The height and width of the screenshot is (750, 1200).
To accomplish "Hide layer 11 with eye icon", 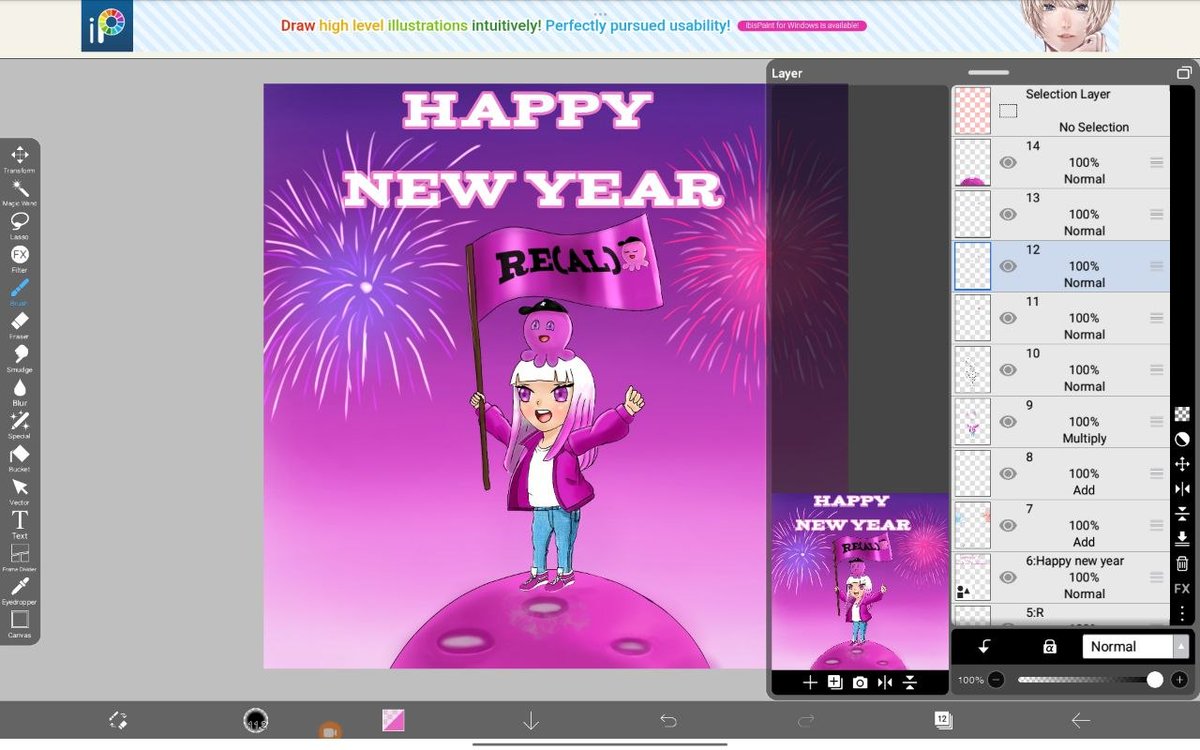I will coord(1008,318).
